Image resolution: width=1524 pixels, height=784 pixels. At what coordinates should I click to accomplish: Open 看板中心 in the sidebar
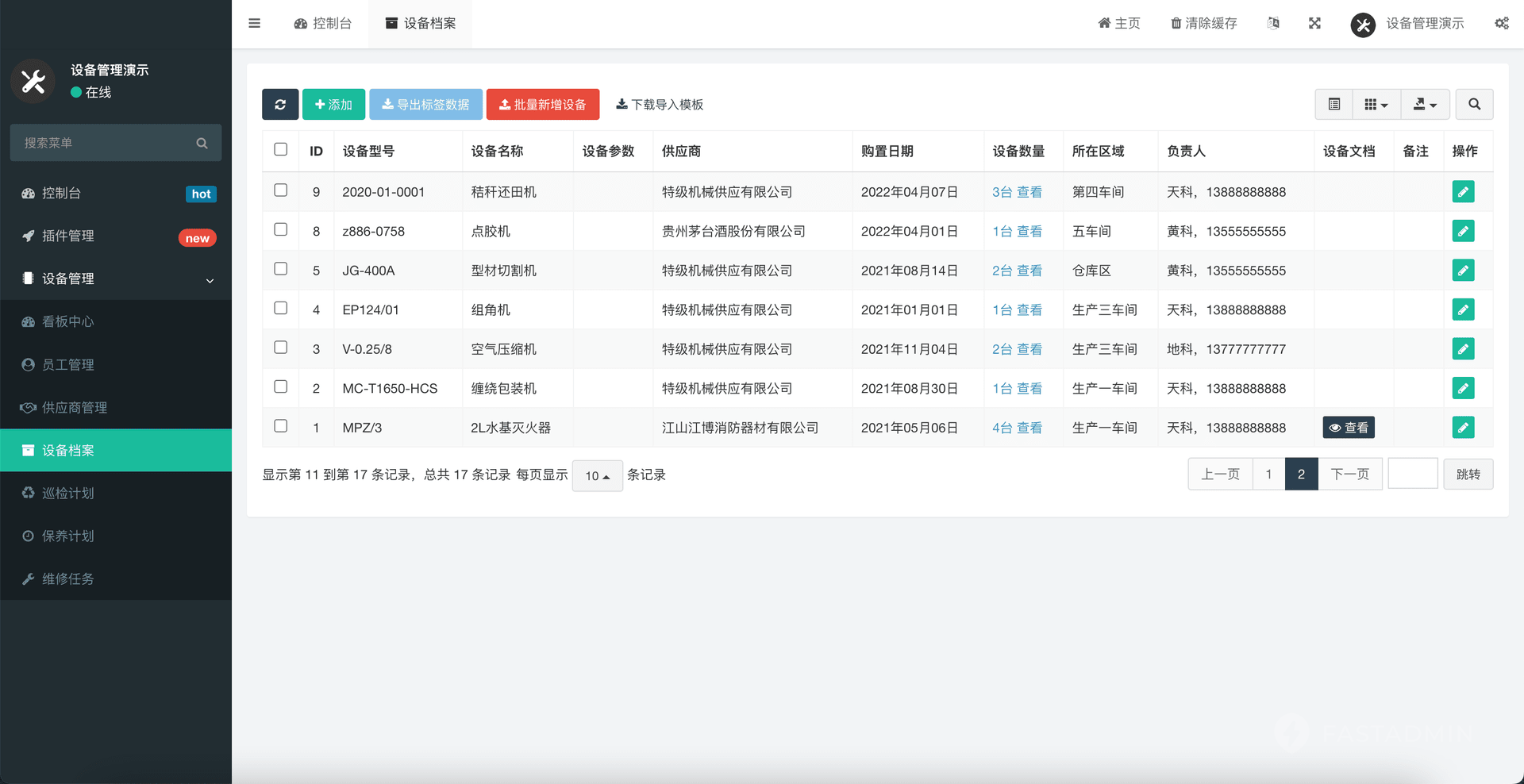(116, 321)
